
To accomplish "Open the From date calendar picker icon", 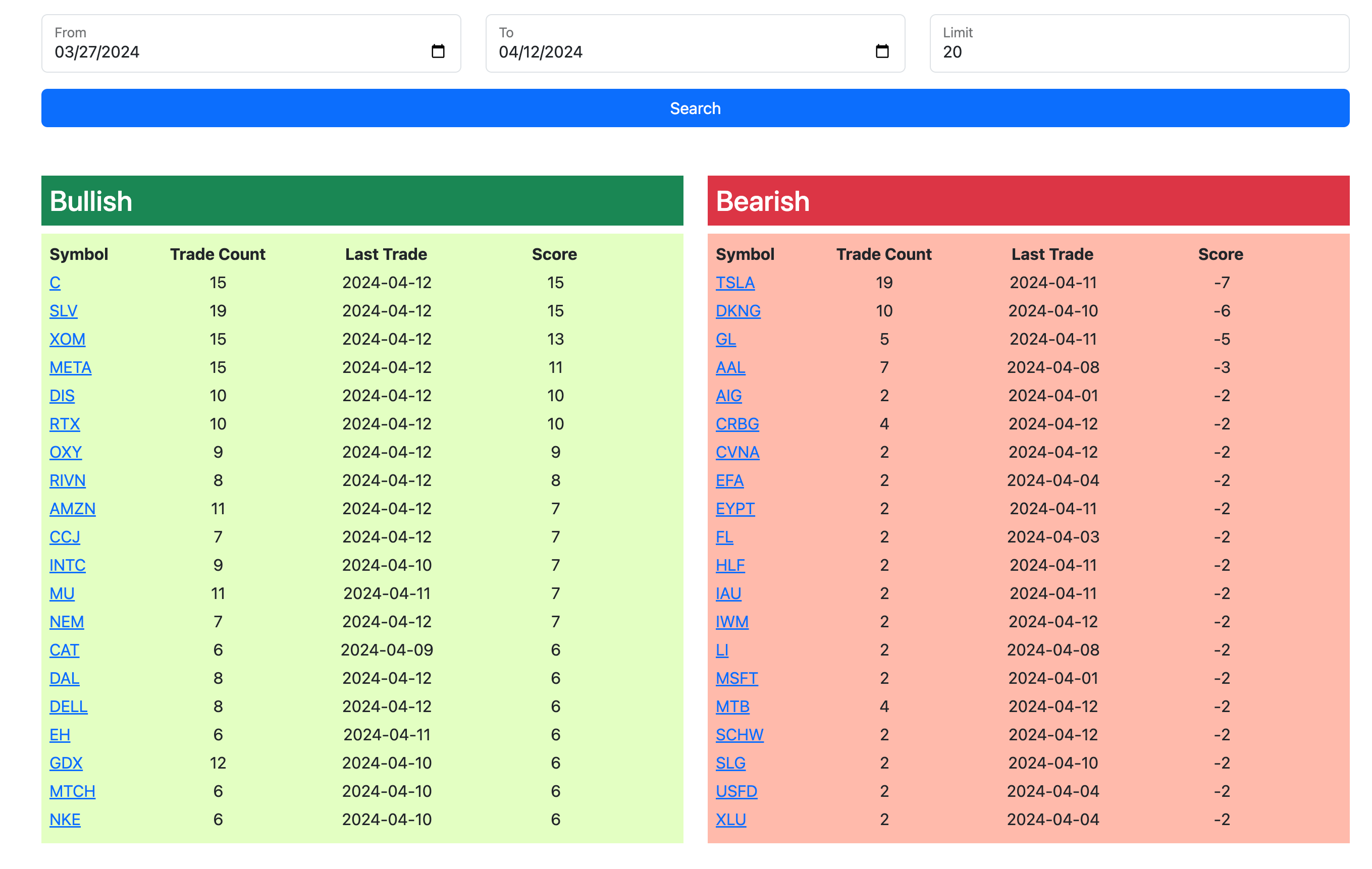I will (438, 52).
